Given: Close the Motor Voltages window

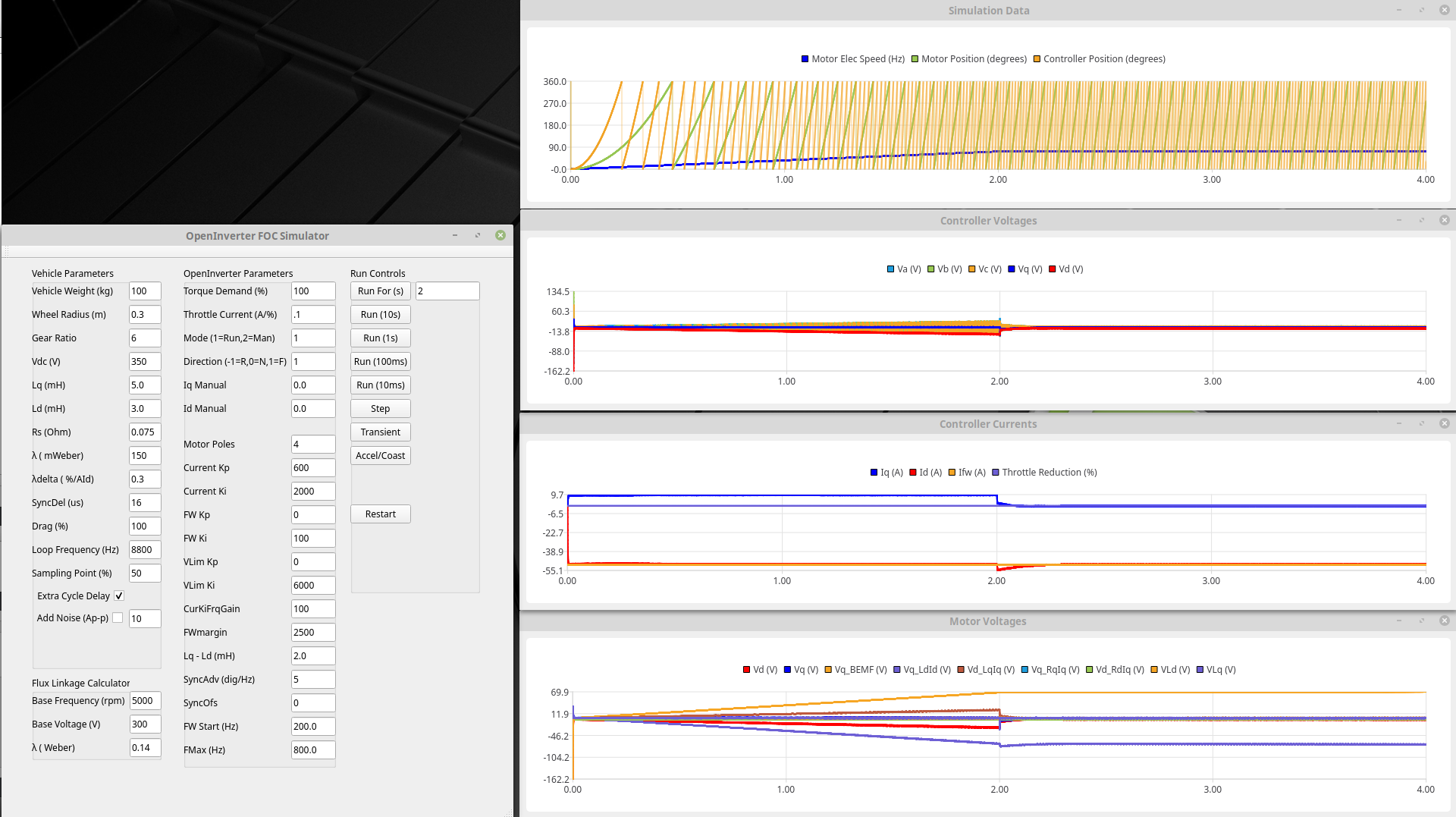Looking at the screenshot, I should pyautogui.click(x=1444, y=621).
